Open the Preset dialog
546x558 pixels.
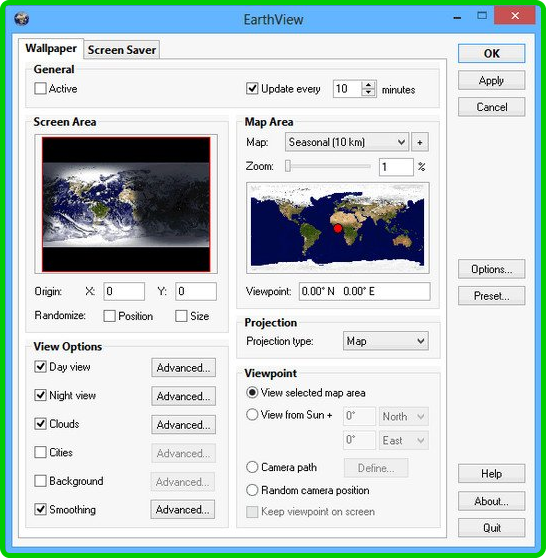[491, 296]
